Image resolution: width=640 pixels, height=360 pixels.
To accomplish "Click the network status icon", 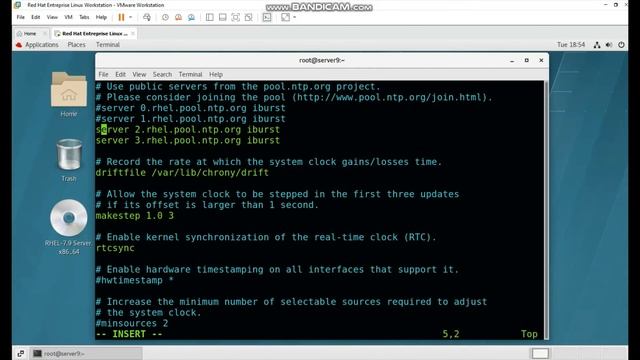I will tap(597, 45).
